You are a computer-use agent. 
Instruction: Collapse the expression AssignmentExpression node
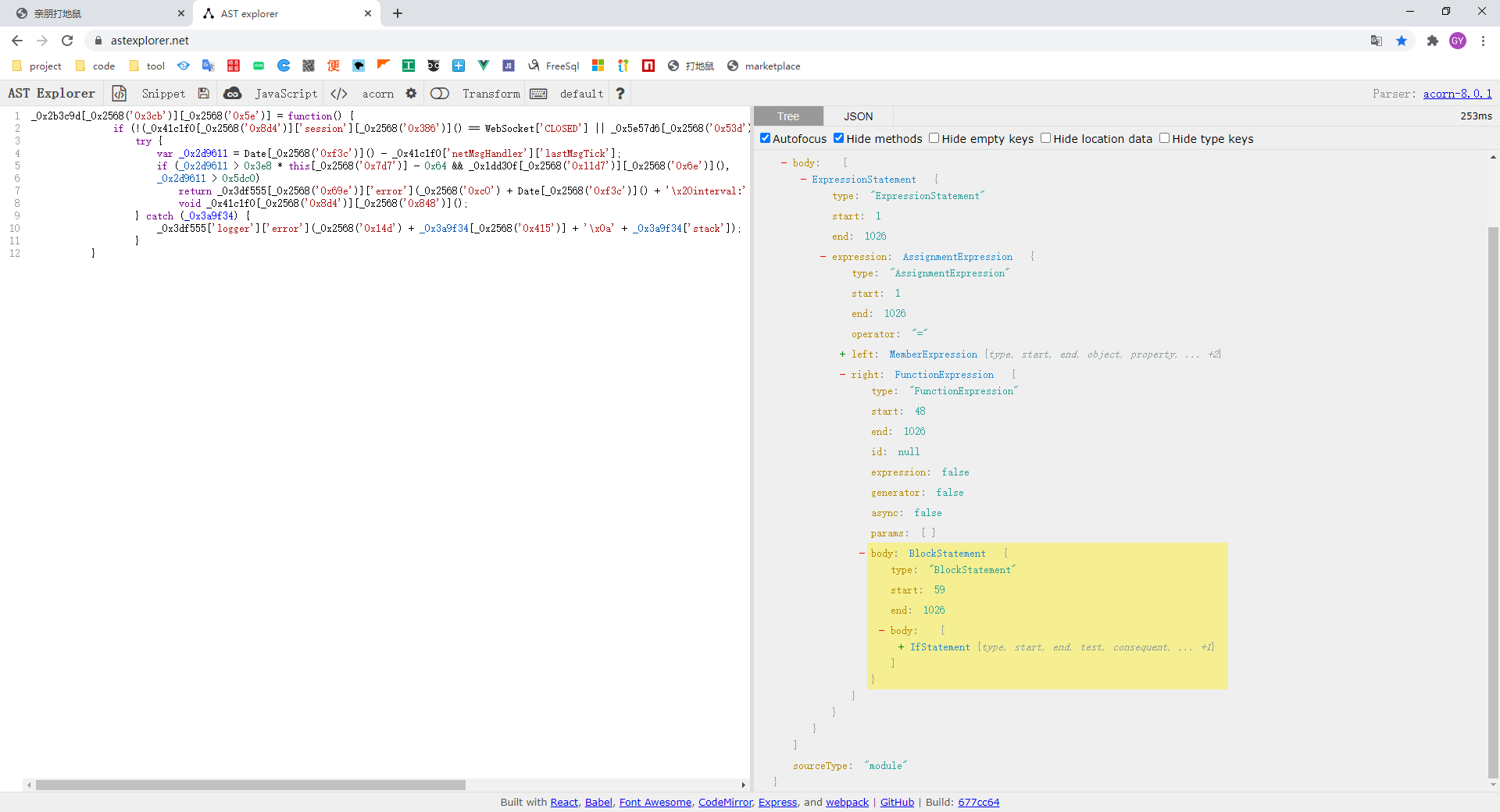click(823, 257)
